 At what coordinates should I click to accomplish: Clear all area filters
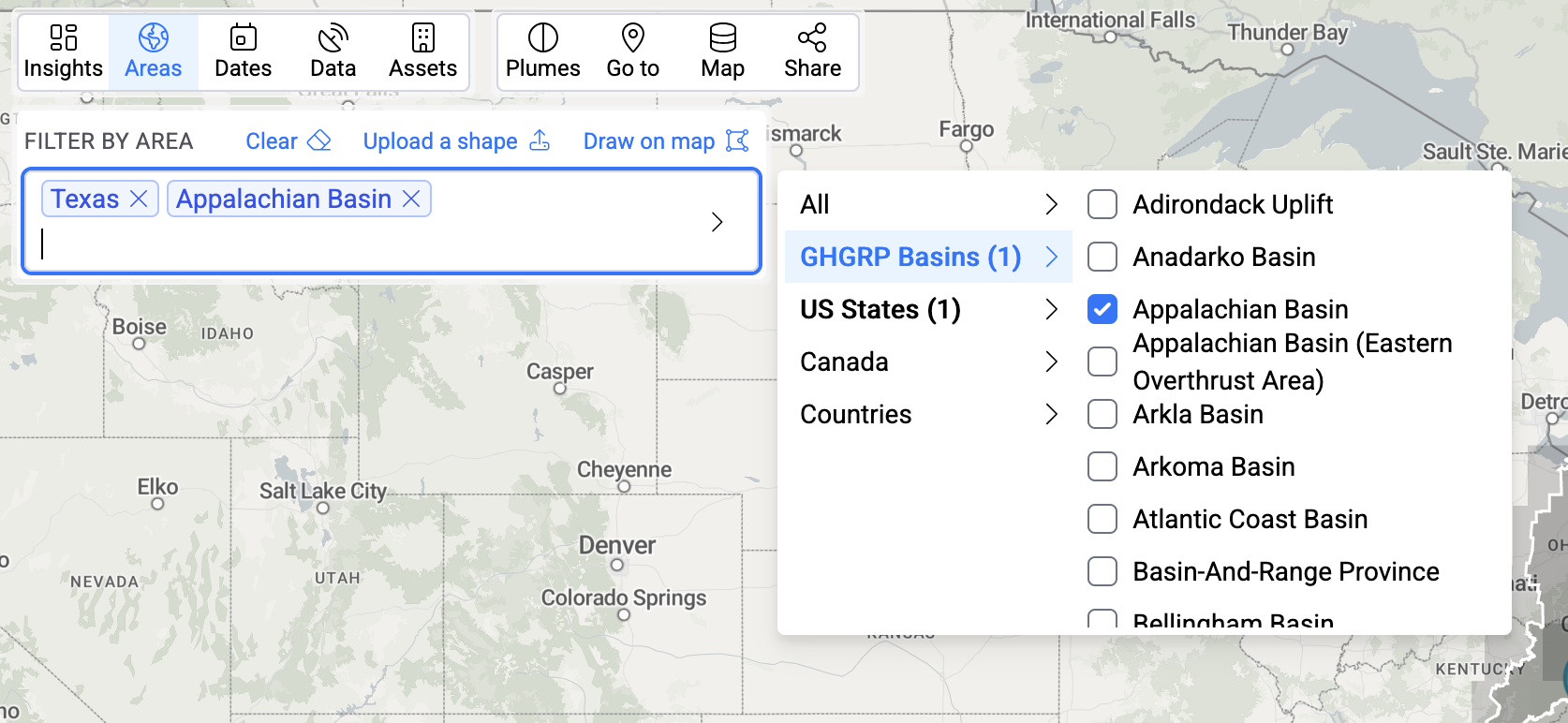[x=288, y=141]
